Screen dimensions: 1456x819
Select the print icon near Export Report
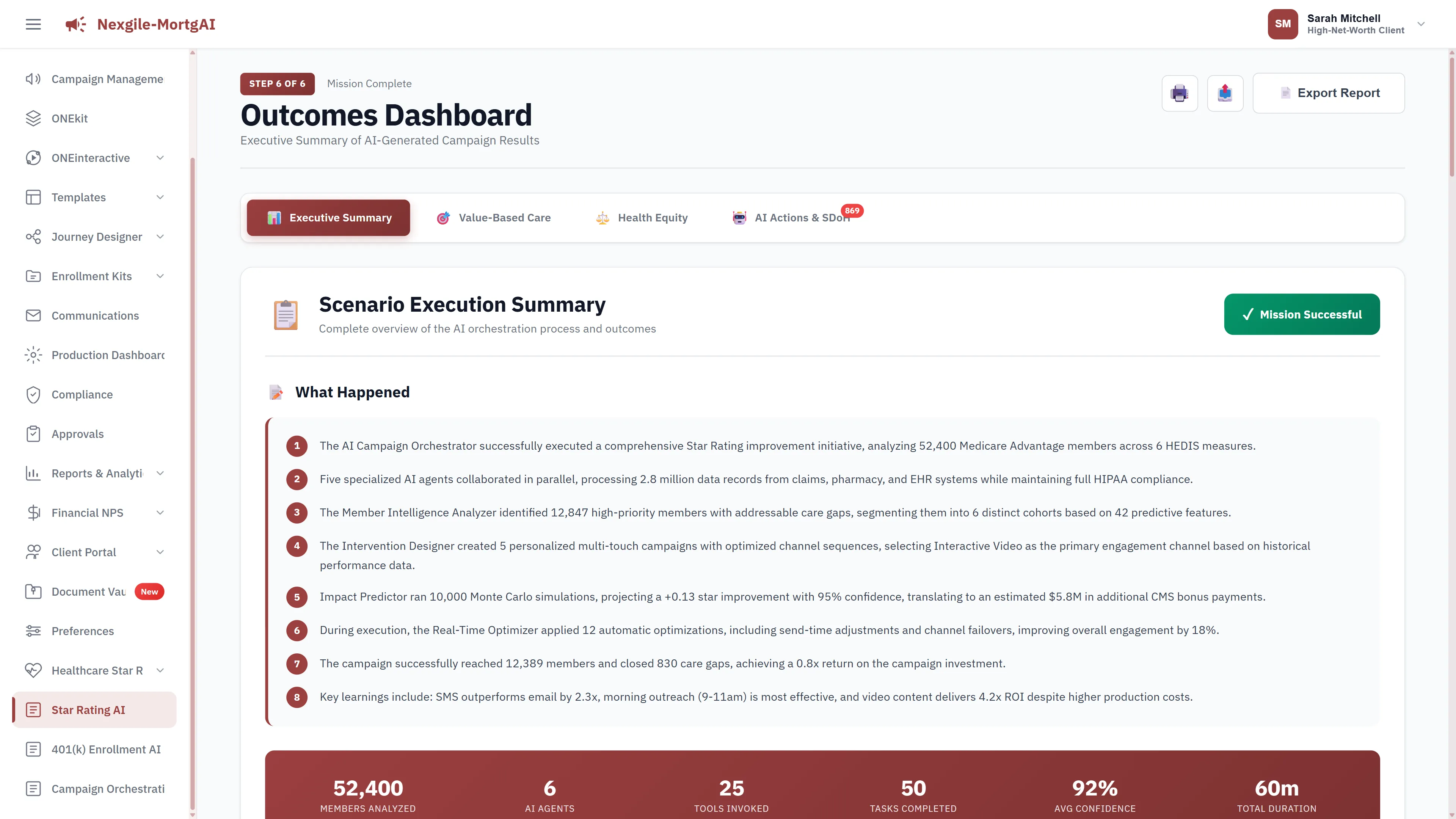1180,93
